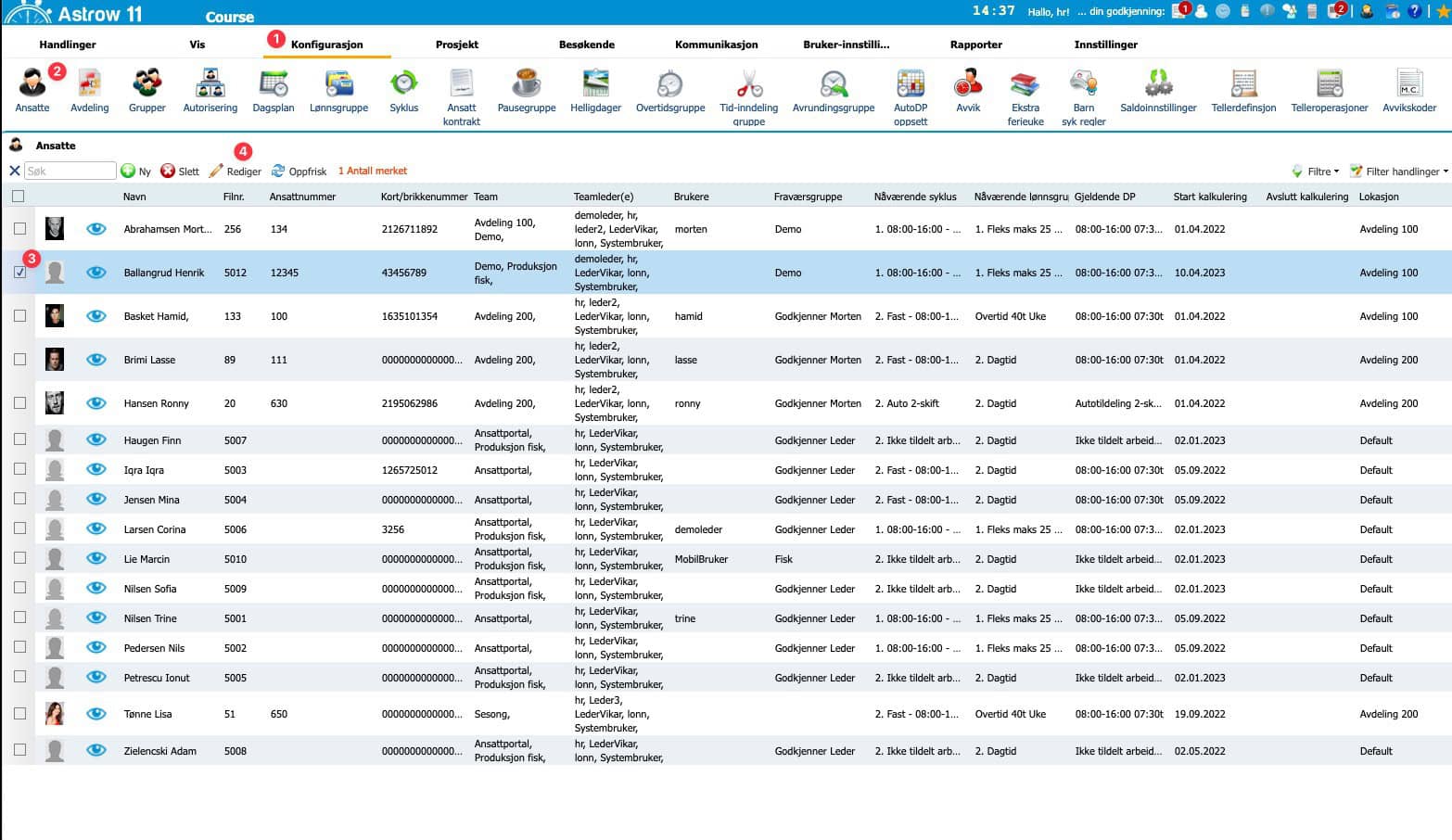Open the Pausegruppe icon

coord(526,88)
